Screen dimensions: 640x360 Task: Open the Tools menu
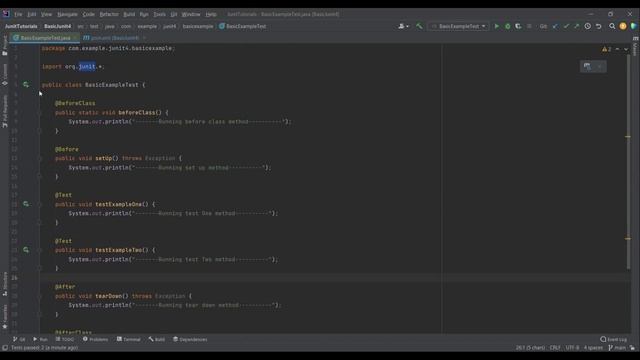pos(160,14)
